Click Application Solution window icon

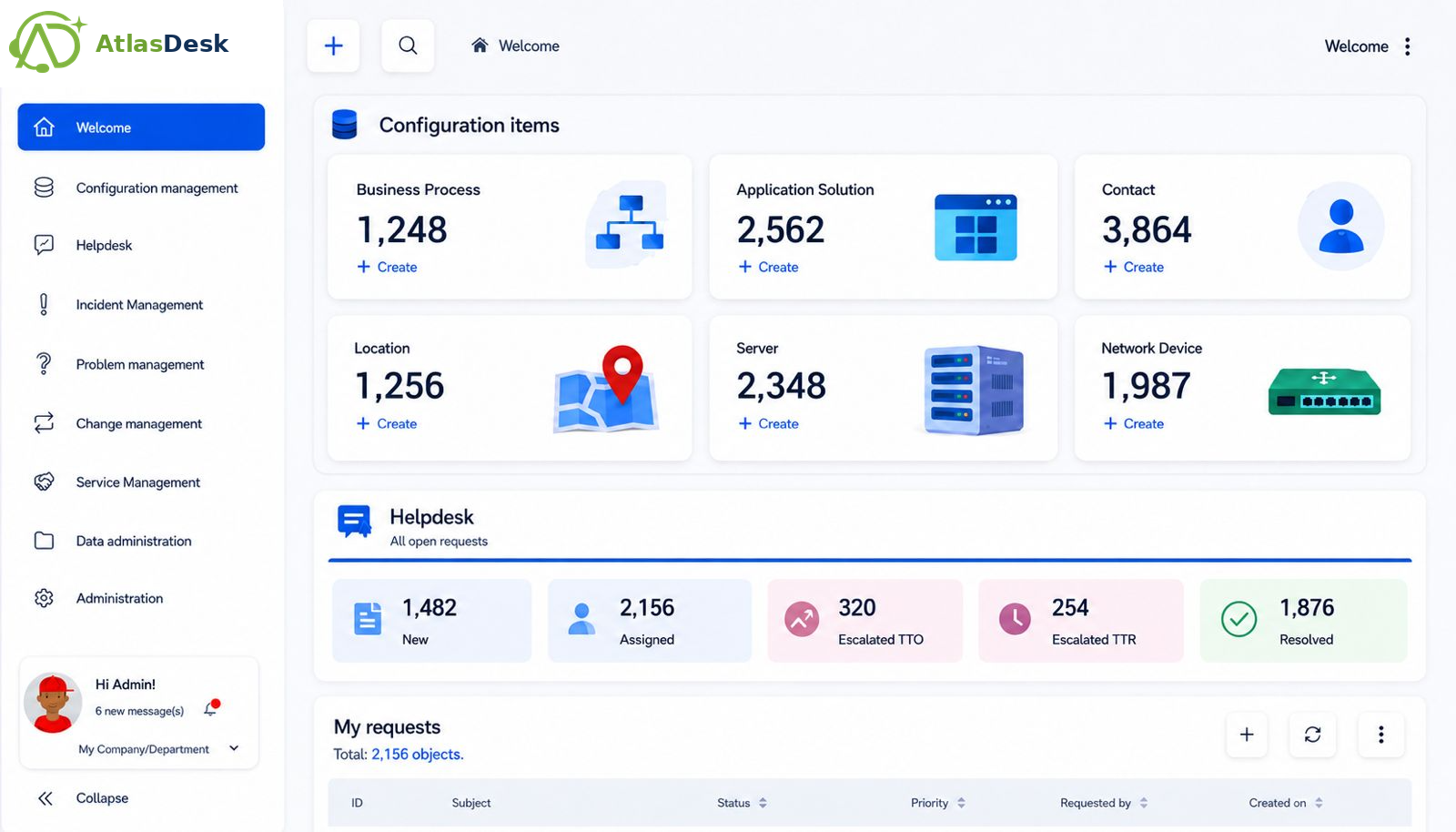tap(976, 228)
